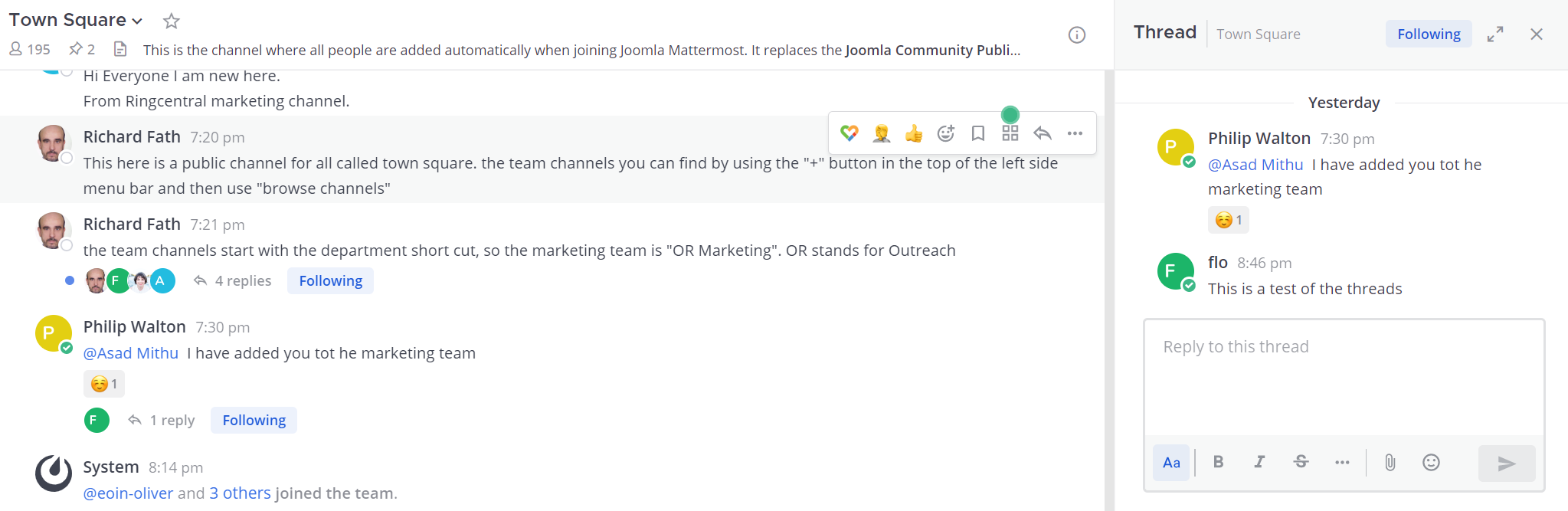This screenshot has height=511, width=1568.
Task: Open the 4 replies thread
Action: [x=242, y=281]
